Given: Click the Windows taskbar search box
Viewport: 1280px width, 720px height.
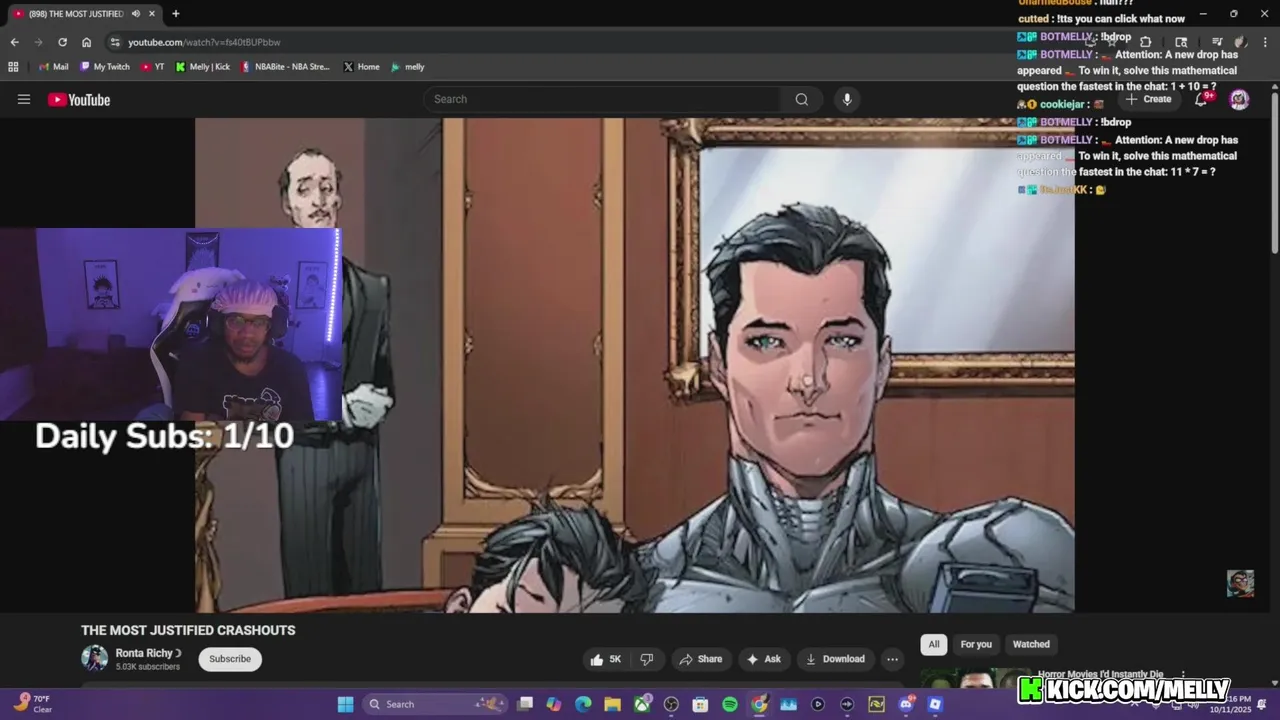Looking at the screenshot, I should [436, 704].
